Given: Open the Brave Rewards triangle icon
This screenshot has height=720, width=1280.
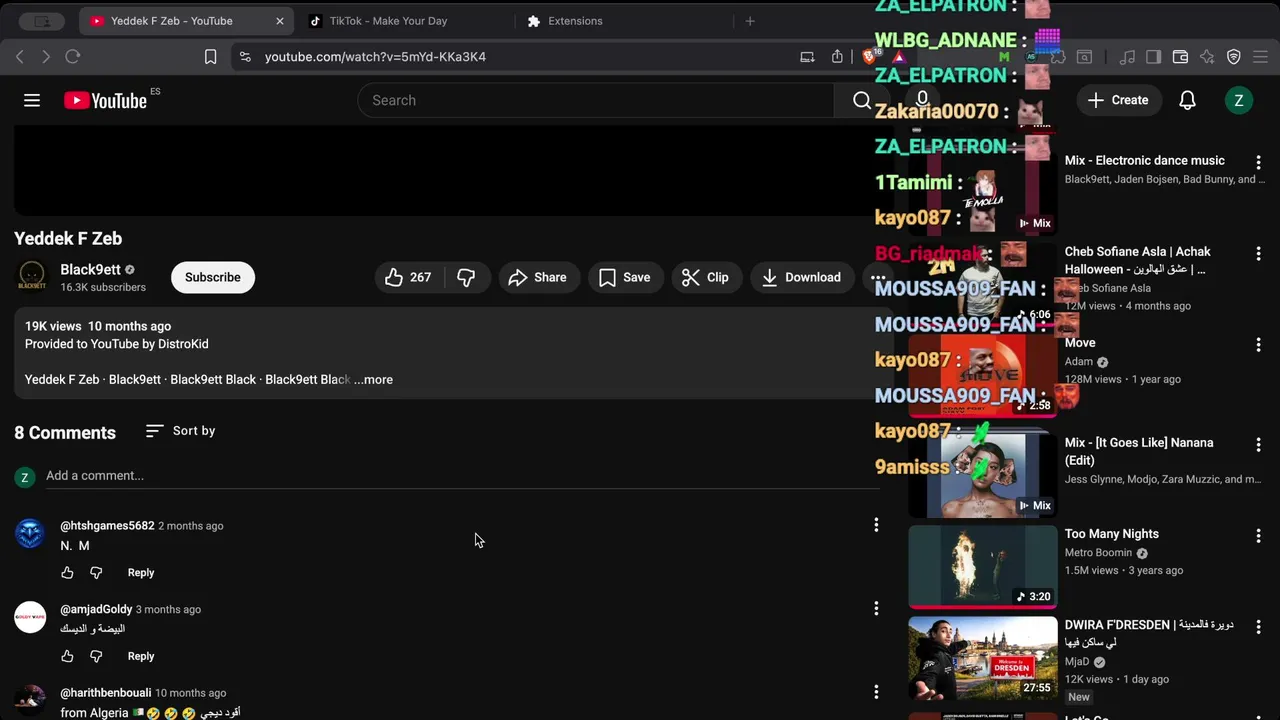Looking at the screenshot, I should coord(899,57).
